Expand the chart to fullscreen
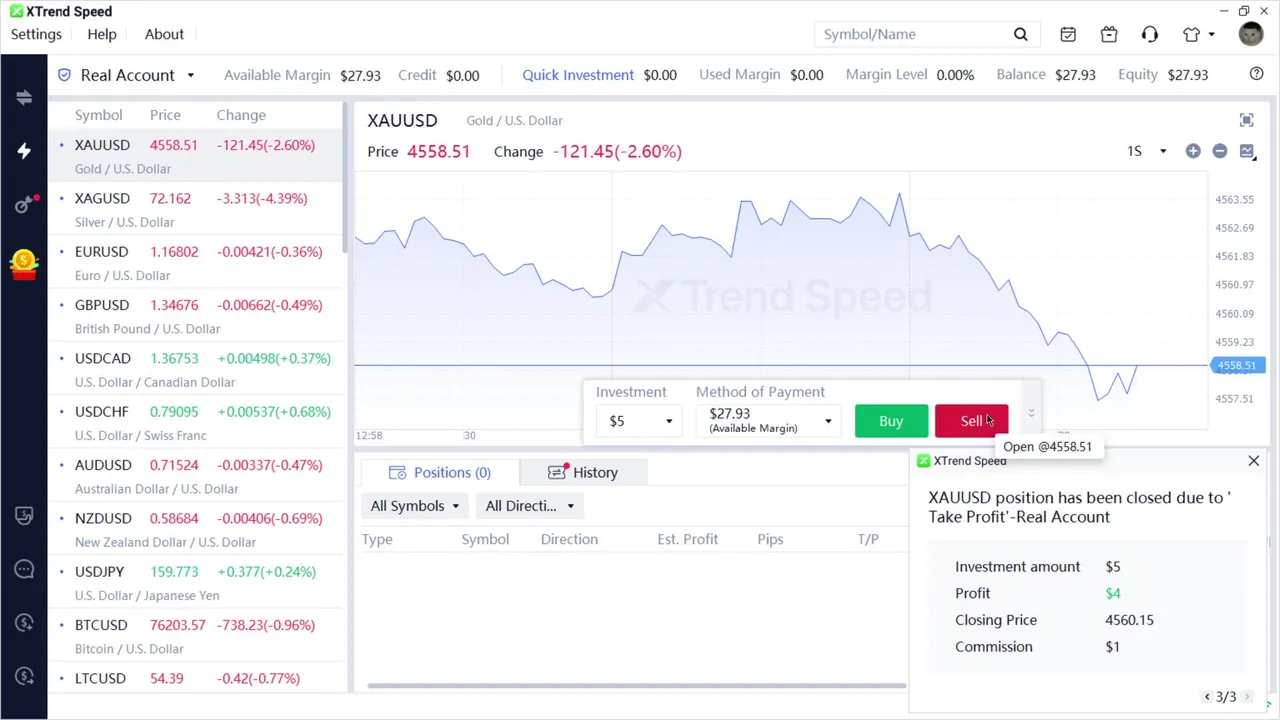 point(1246,120)
